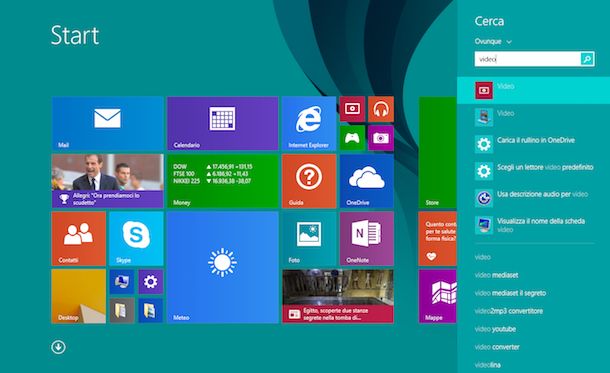Open the grey folder small tile
The height and width of the screenshot is (373, 610).
click(122, 310)
